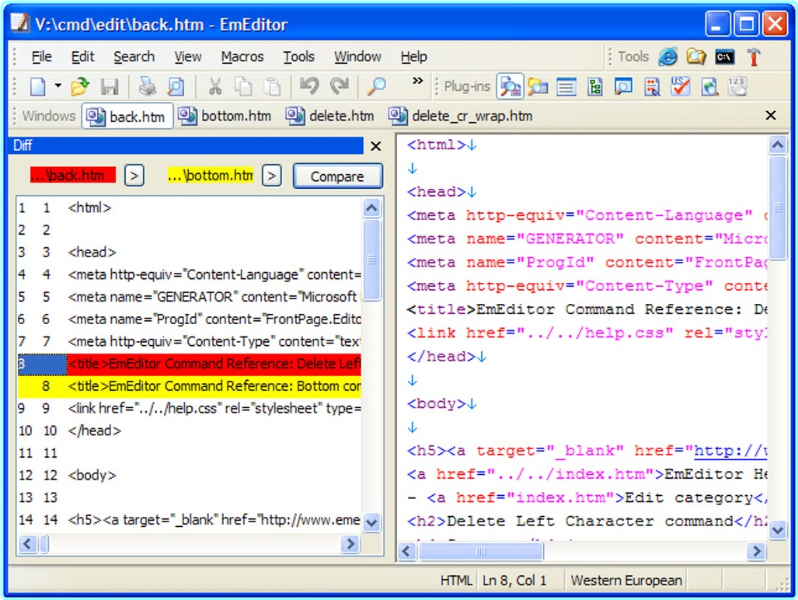Click the yellow bottom.htm file label
This screenshot has width=798, height=600.
pos(210,176)
